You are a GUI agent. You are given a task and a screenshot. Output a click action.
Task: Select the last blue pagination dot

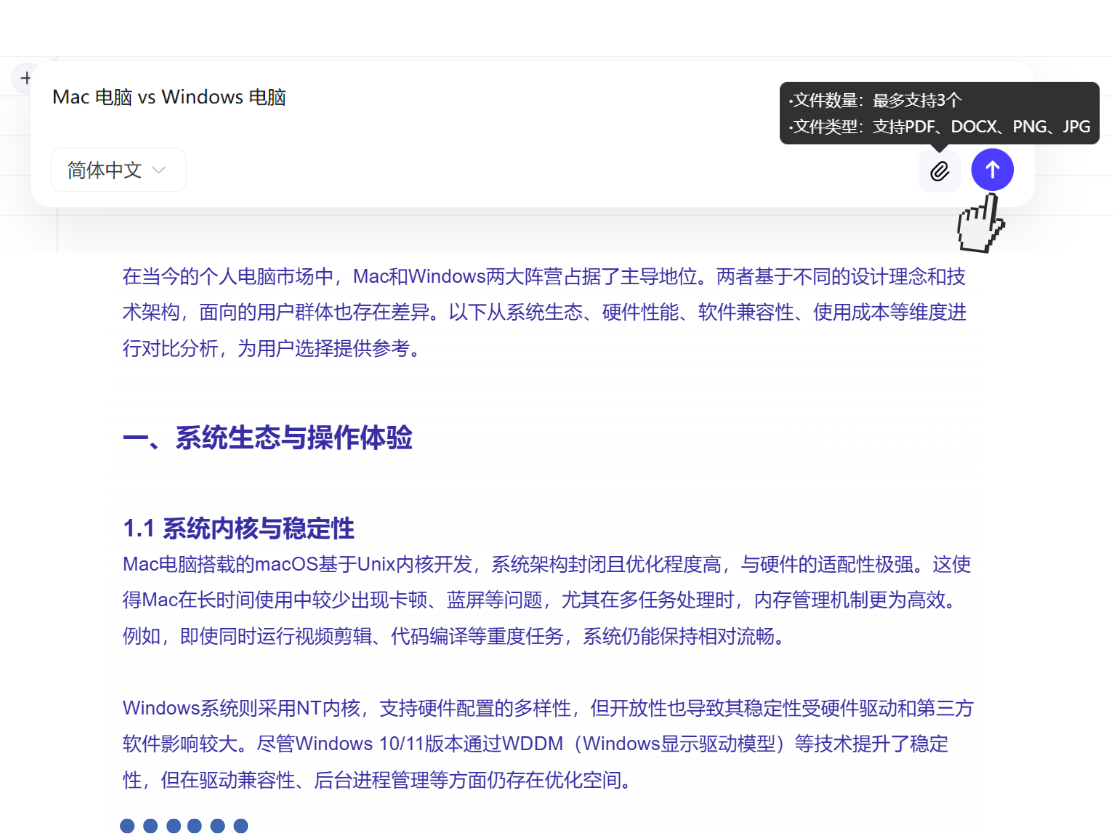[241, 826]
